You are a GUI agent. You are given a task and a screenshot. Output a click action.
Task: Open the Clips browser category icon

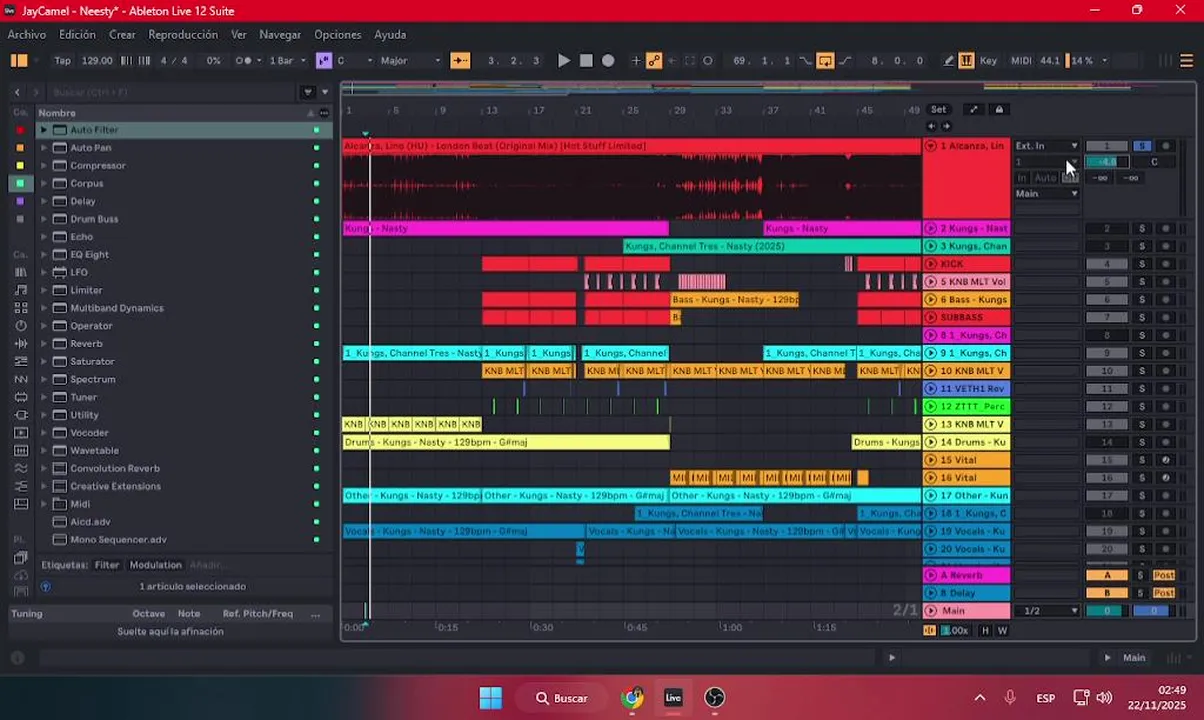pos(20,433)
